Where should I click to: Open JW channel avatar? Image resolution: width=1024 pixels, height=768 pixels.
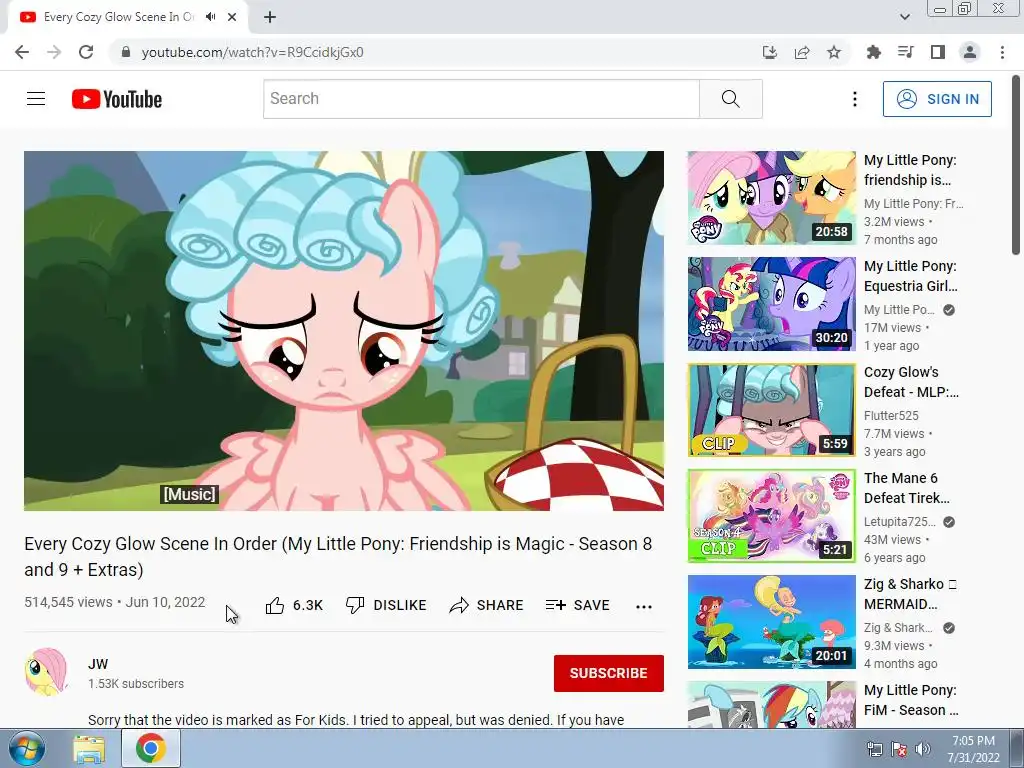[x=46, y=672]
